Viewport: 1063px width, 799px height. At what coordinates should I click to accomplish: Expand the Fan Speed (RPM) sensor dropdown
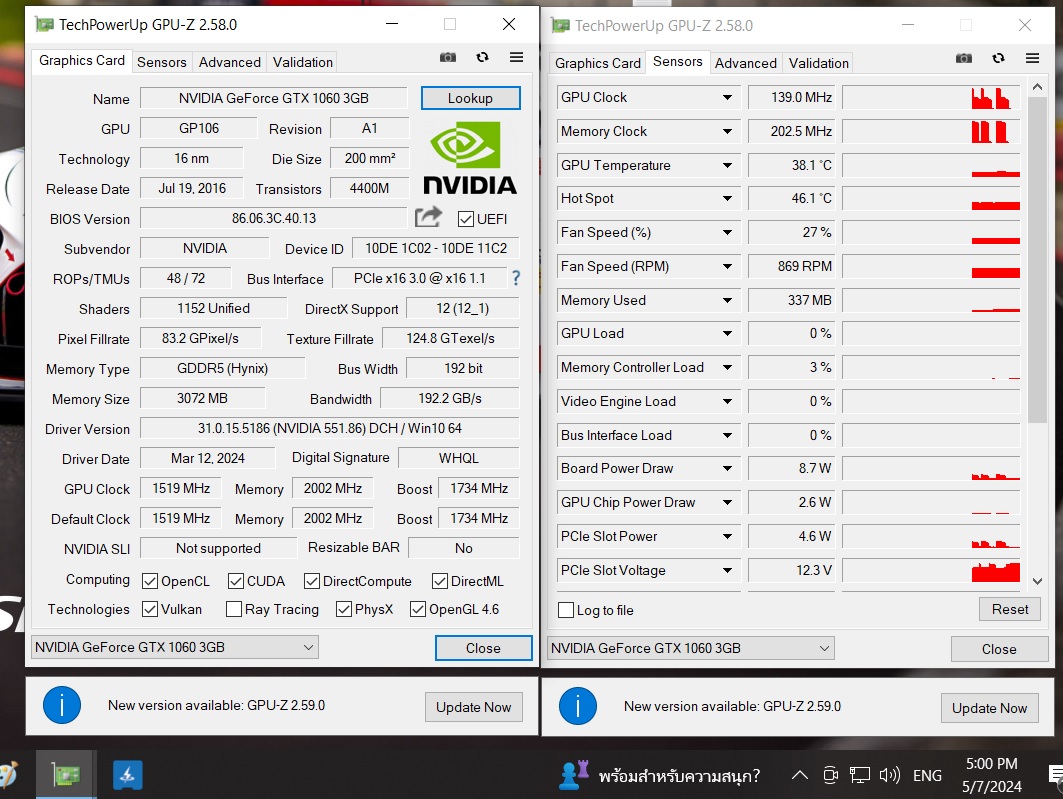pyautogui.click(x=727, y=267)
